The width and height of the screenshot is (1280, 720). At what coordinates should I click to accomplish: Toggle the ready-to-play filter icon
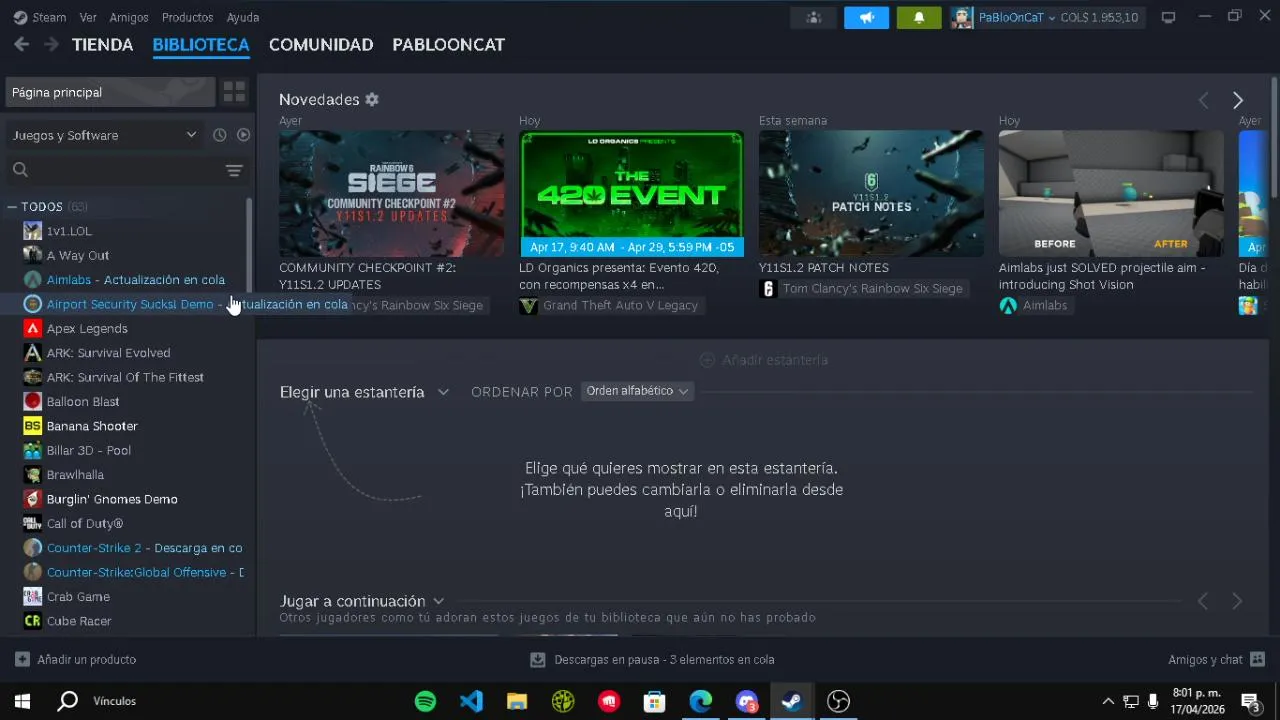[x=243, y=135]
